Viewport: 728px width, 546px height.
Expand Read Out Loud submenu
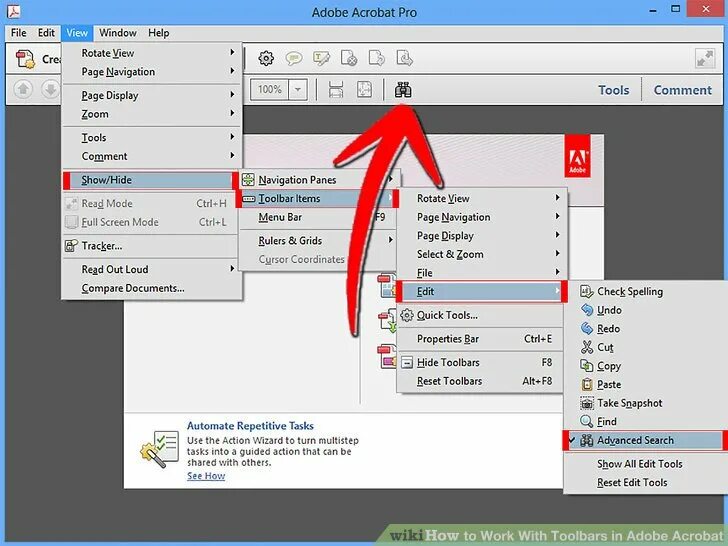151,269
